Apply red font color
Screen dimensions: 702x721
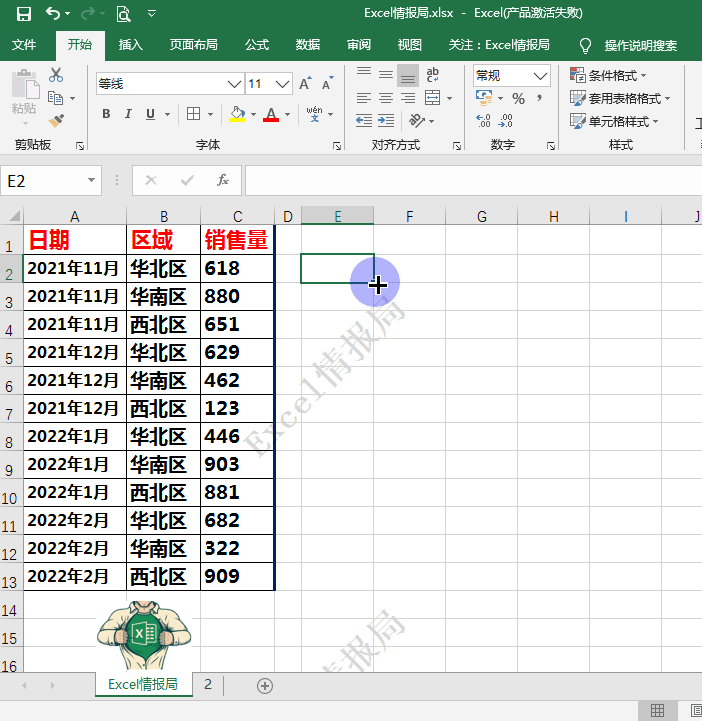271,114
